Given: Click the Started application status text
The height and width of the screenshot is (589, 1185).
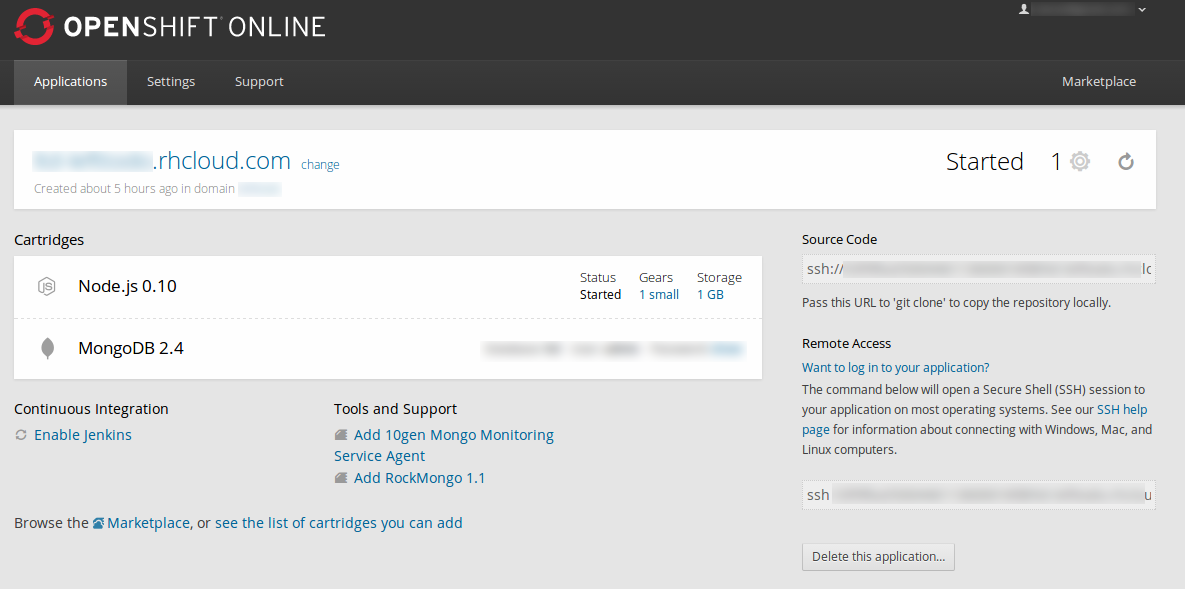Looking at the screenshot, I should click(985, 161).
